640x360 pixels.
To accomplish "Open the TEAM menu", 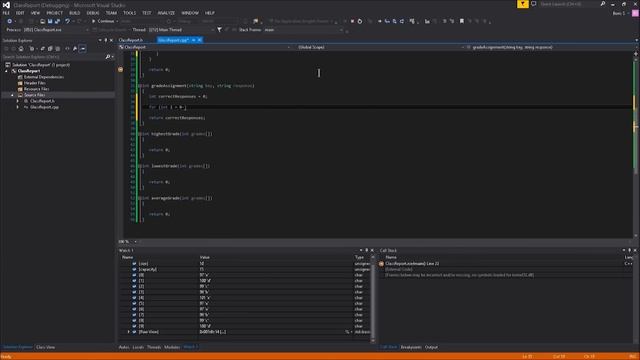I will [x=111, y=13].
